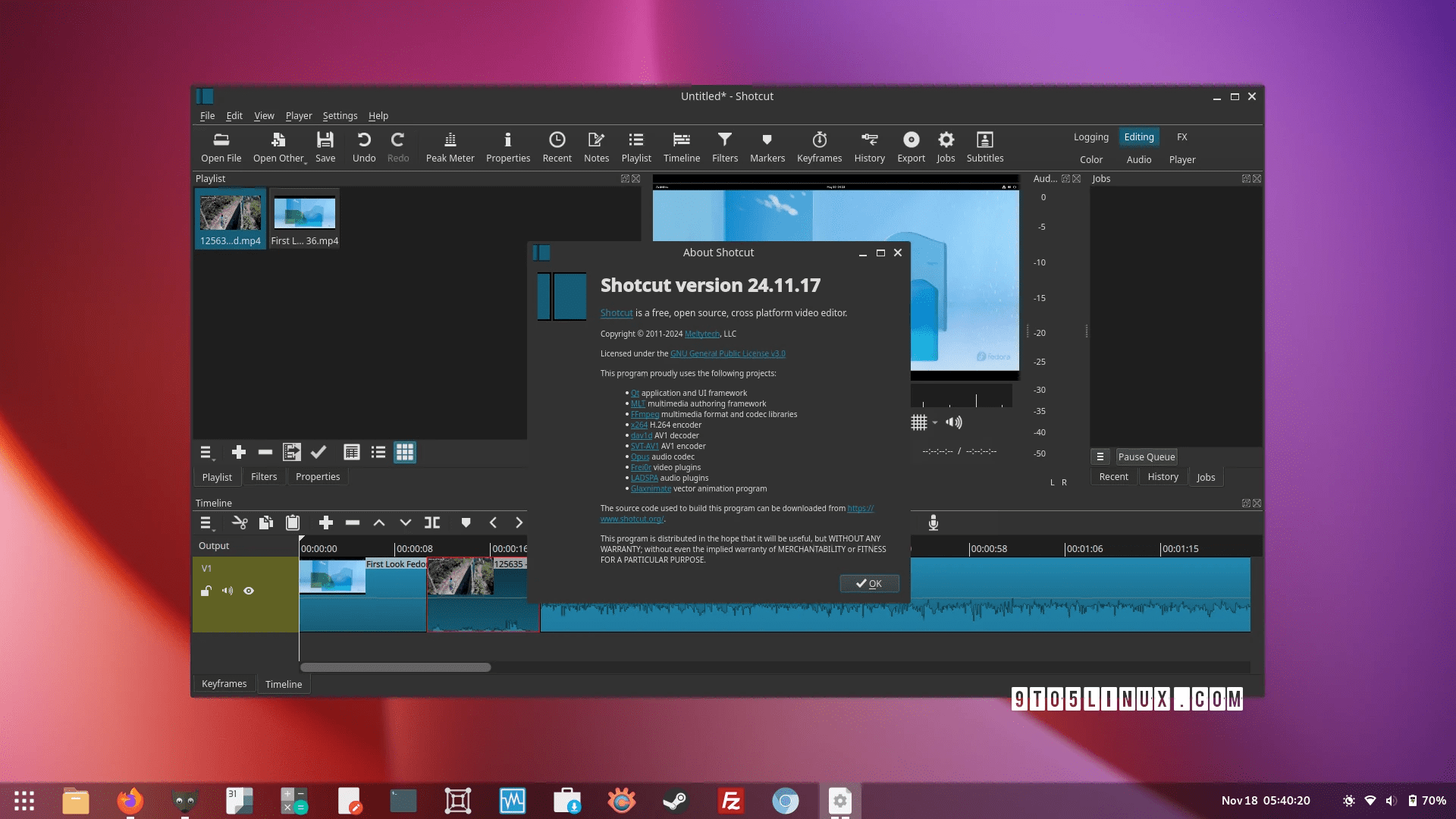Mute the V1 track audio
The width and height of the screenshot is (1456, 819).
click(x=227, y=591)
